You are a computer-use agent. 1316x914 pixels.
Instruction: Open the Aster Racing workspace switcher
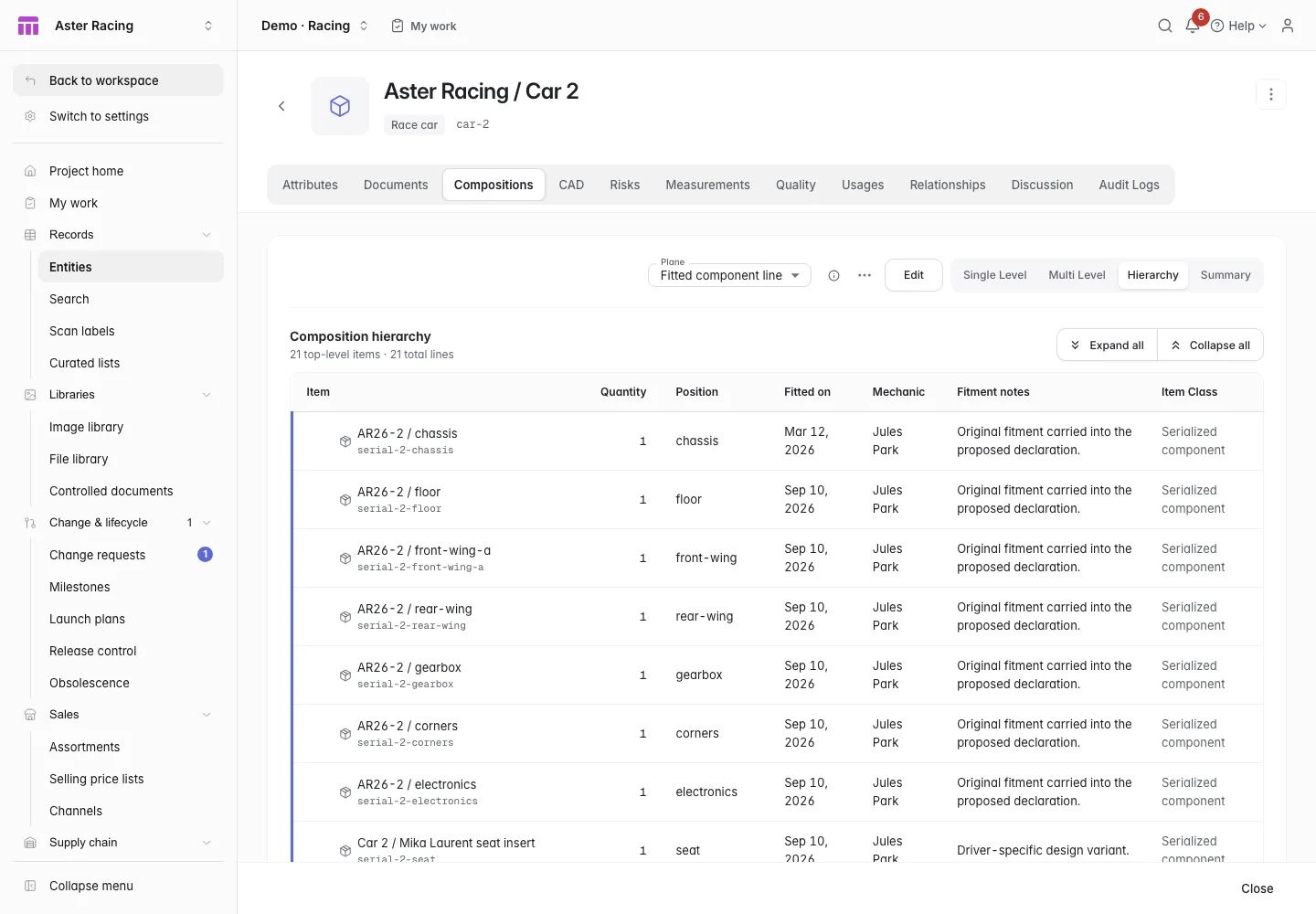[119, 26]
